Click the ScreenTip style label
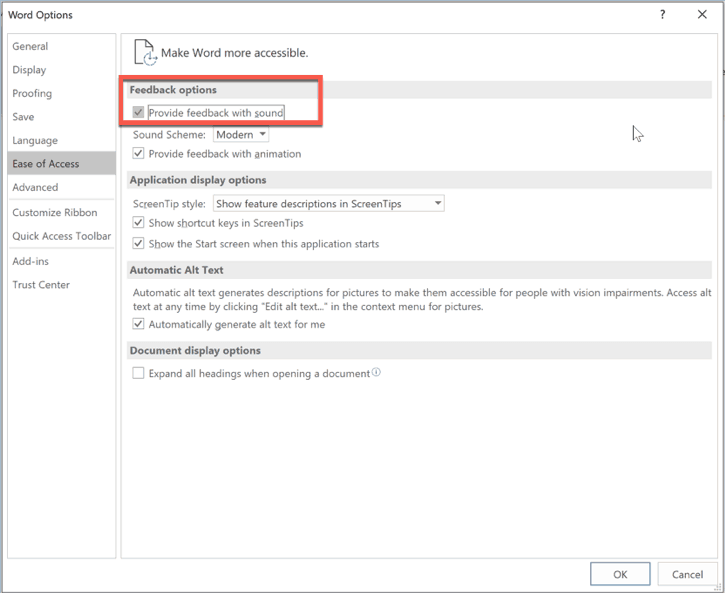The height and width of the screenshot is (593, 725). (169, 204)
